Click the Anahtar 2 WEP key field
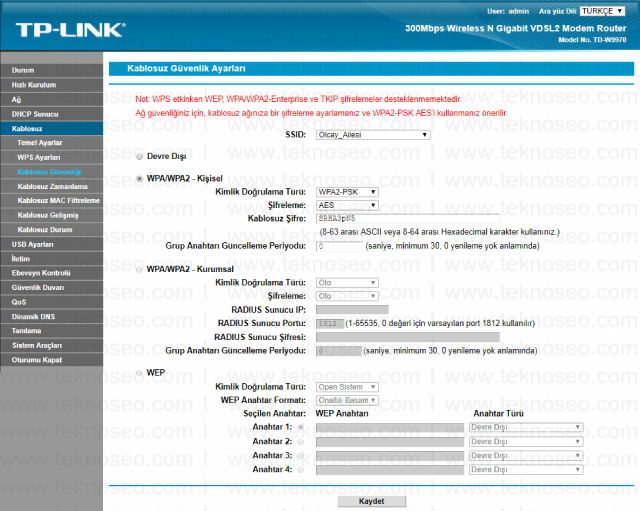 [x=390, y=442]
